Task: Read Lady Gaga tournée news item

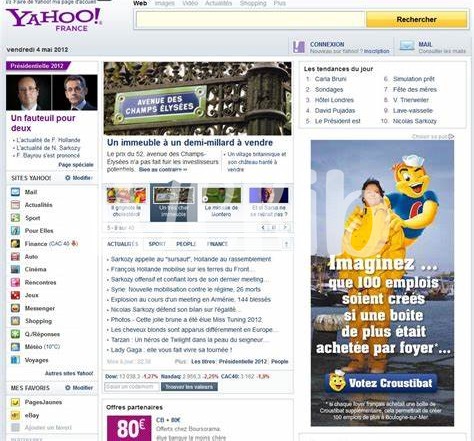Action: [x=171, y=350]
